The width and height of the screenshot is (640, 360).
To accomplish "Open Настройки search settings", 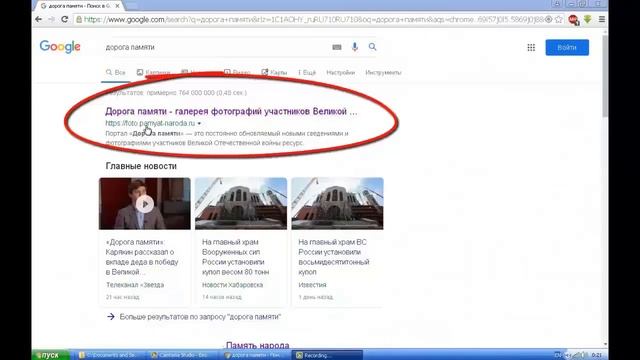I will pyautogui.click(x=340, y=73).
